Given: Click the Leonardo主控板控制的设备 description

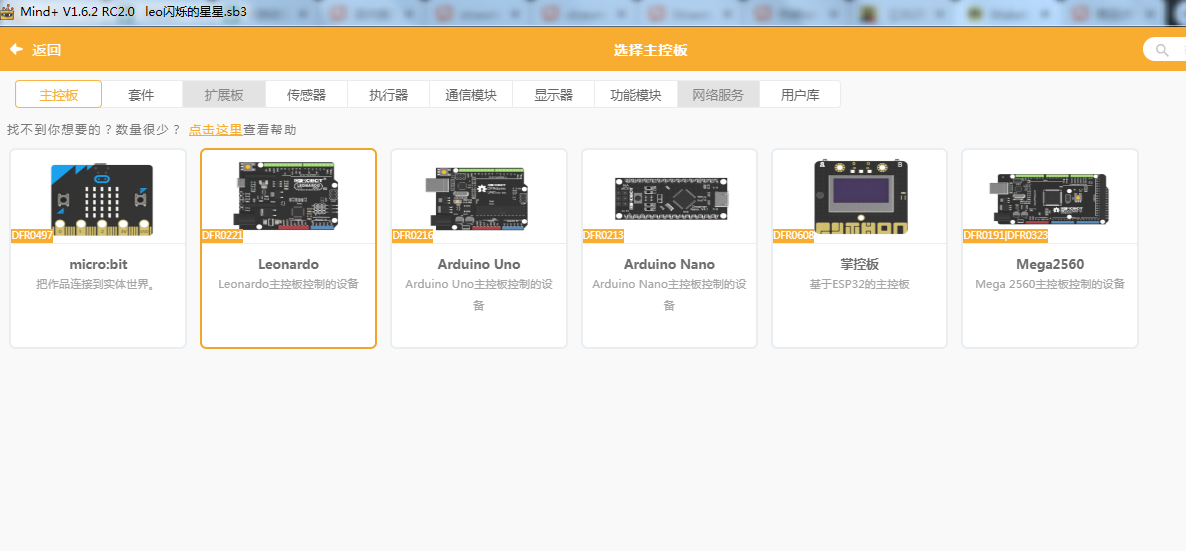Looking at the screenshot, I should click(288, 285).
